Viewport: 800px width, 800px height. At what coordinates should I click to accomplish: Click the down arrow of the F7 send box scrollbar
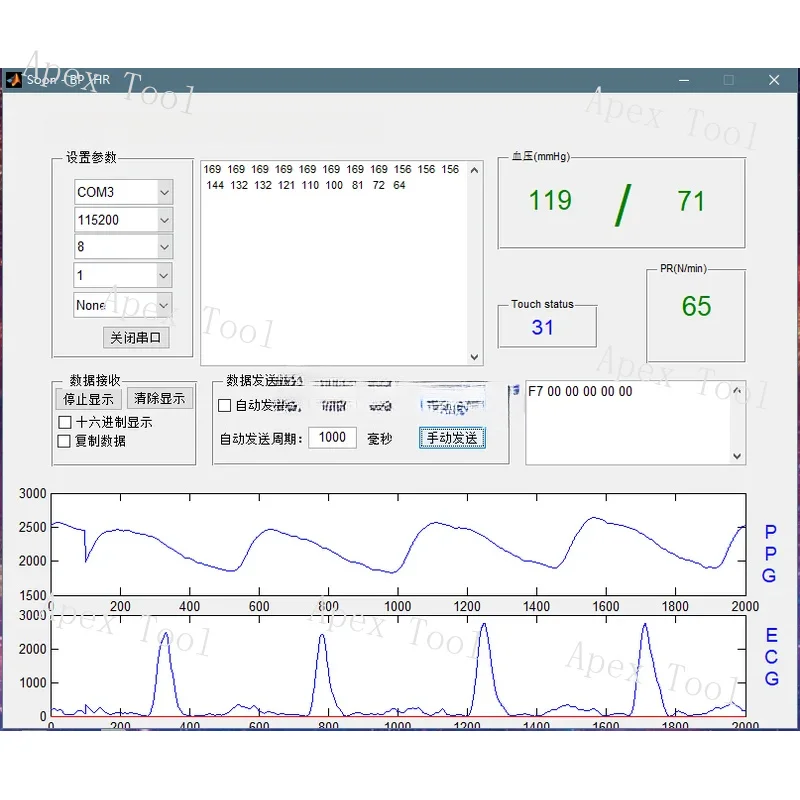point(738,456)
